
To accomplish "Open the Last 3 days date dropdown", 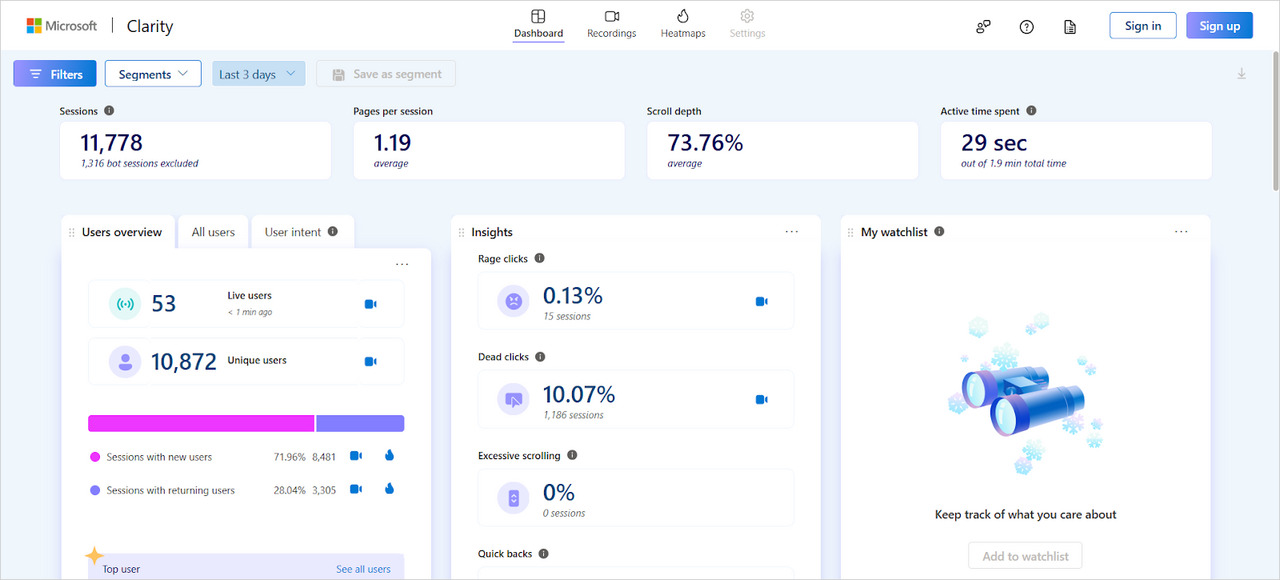I will point(258,74).
